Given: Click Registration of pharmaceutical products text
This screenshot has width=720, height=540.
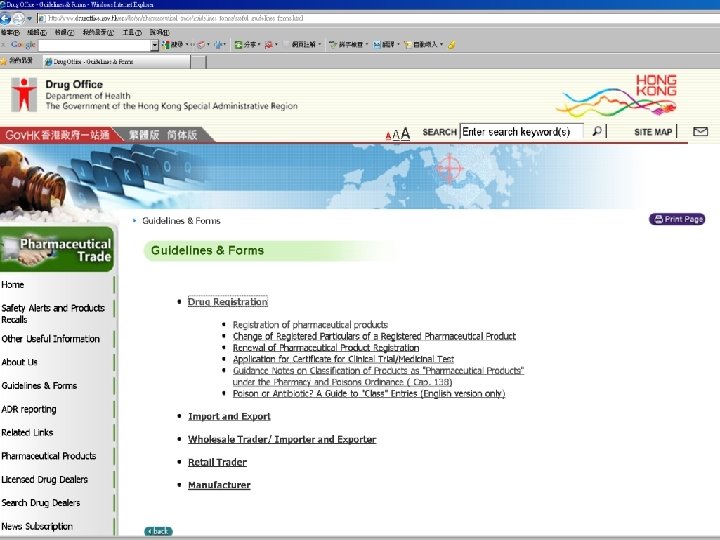Looking at the screenshot, I should (x=310, y=325).
